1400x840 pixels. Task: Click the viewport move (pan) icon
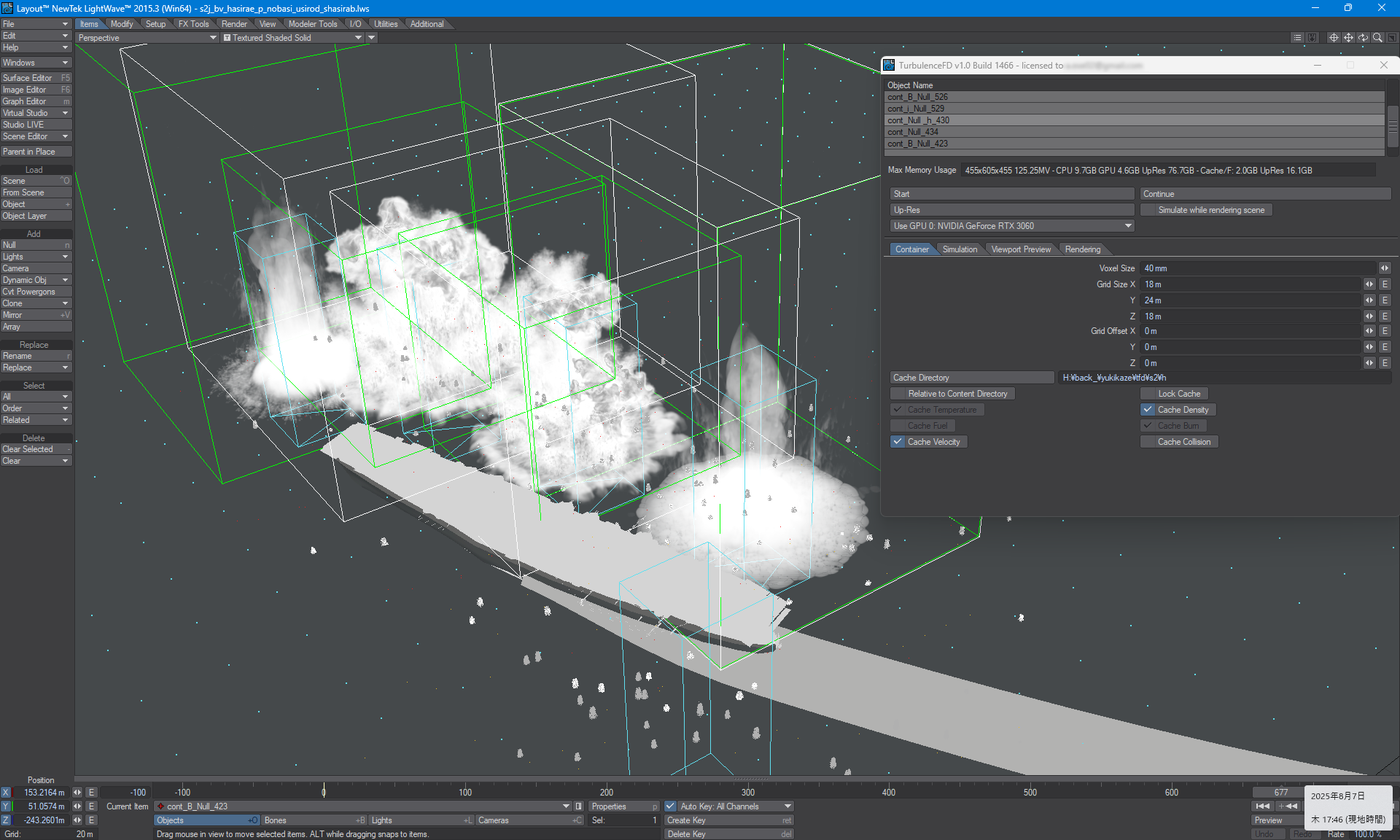pos(1348,38)
